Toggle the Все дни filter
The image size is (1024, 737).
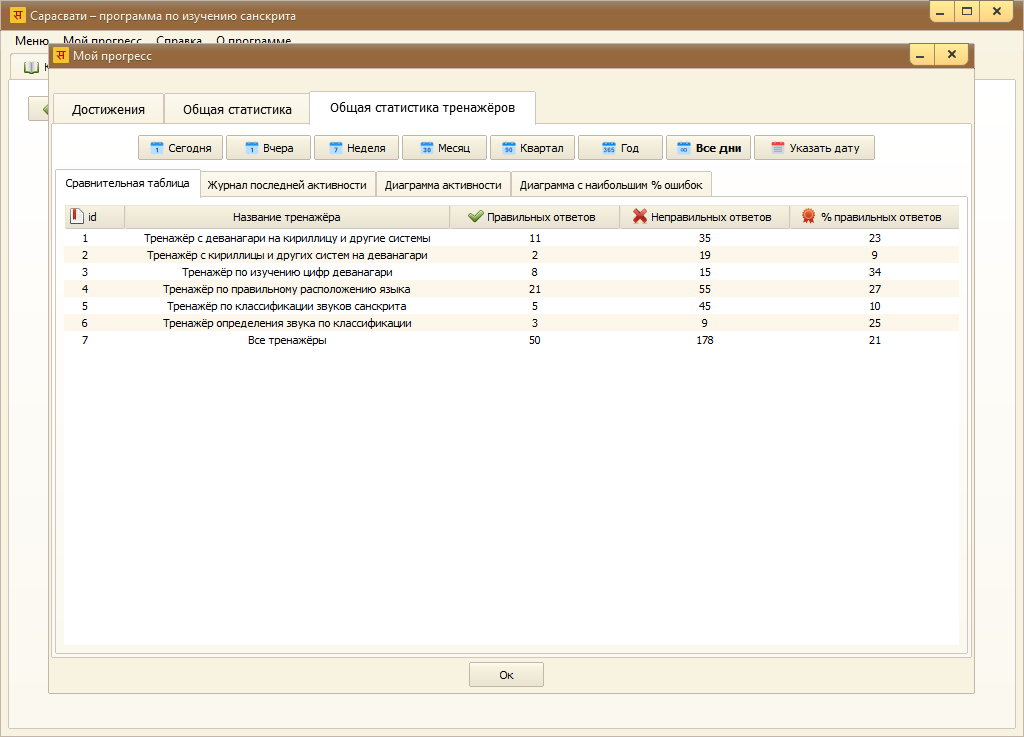(708, 148)
